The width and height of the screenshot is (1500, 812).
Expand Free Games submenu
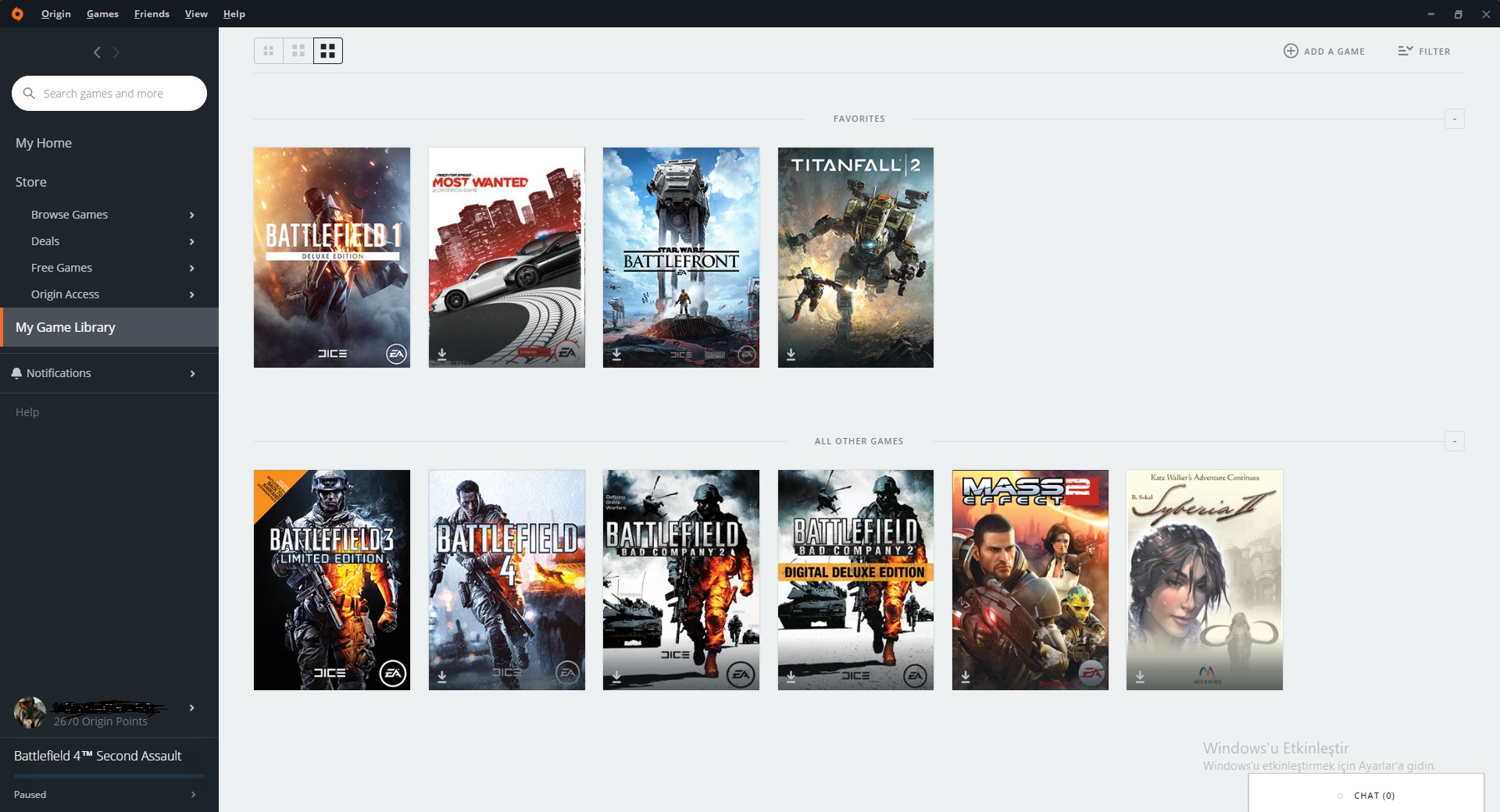191,268
